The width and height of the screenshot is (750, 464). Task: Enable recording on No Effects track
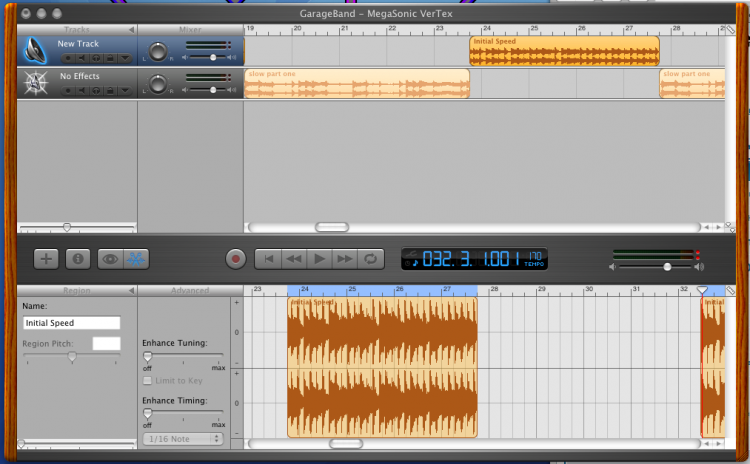coord(68,90)
